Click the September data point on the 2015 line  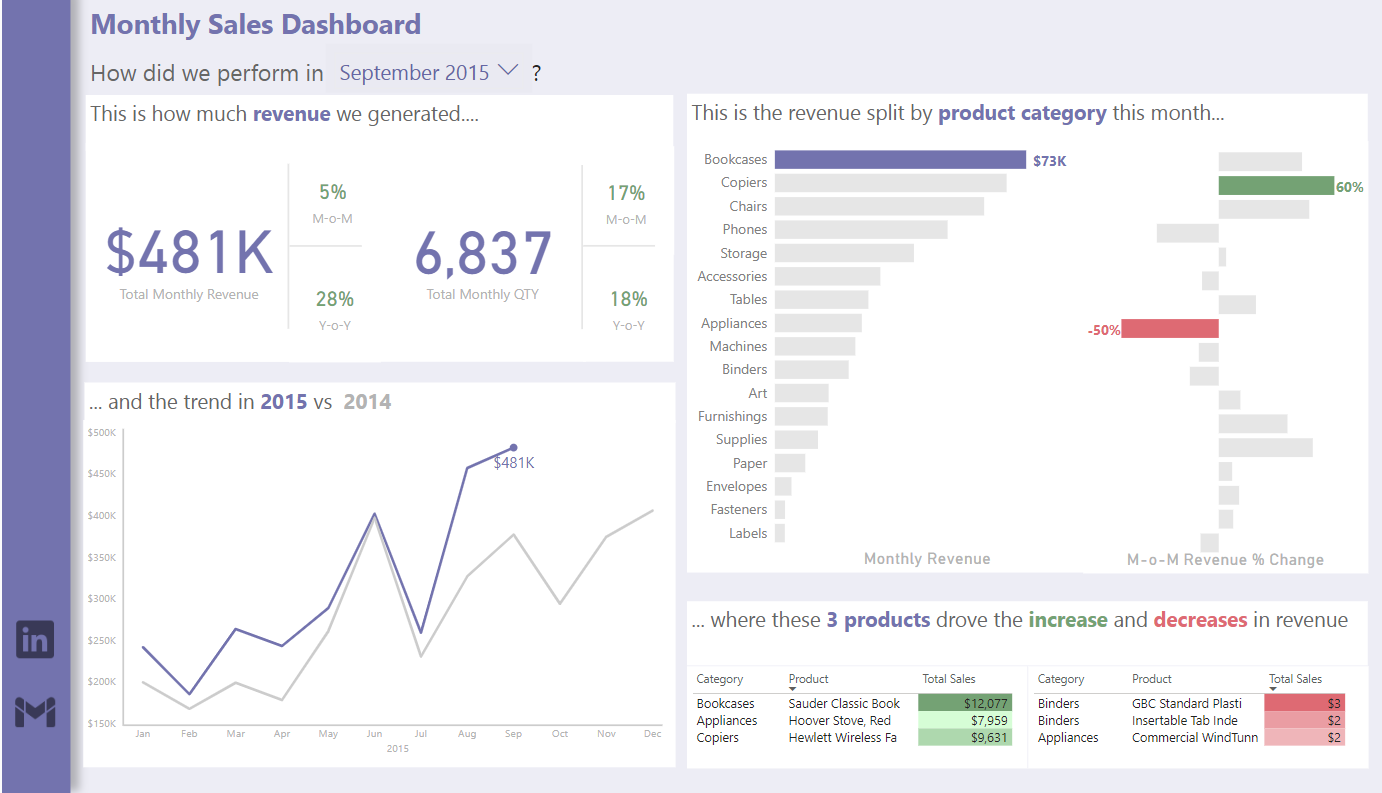click(513, 448)
